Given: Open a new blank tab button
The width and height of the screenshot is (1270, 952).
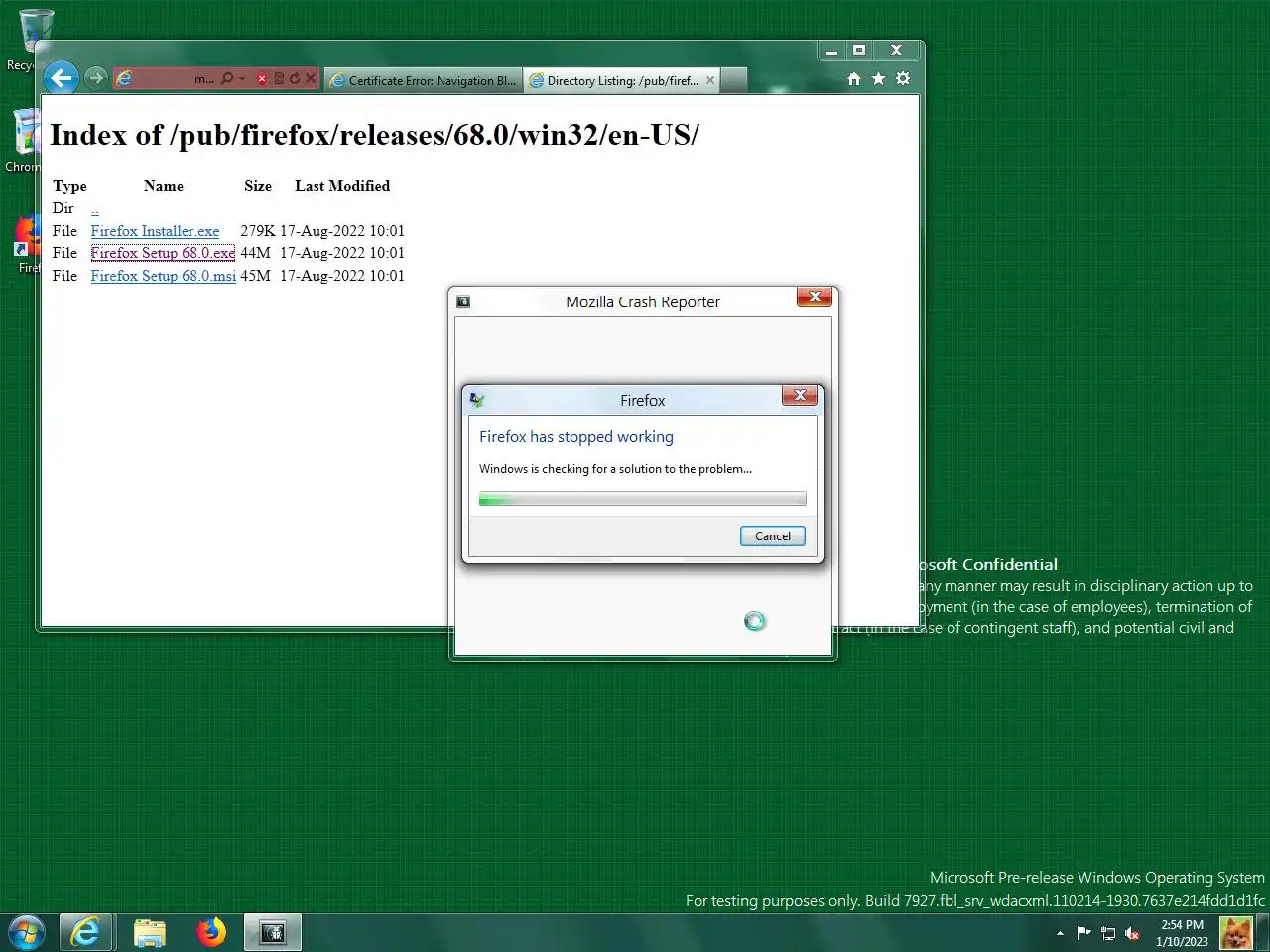Looking at the screenshot, I should pyautogui.click(x=733, y=80).
